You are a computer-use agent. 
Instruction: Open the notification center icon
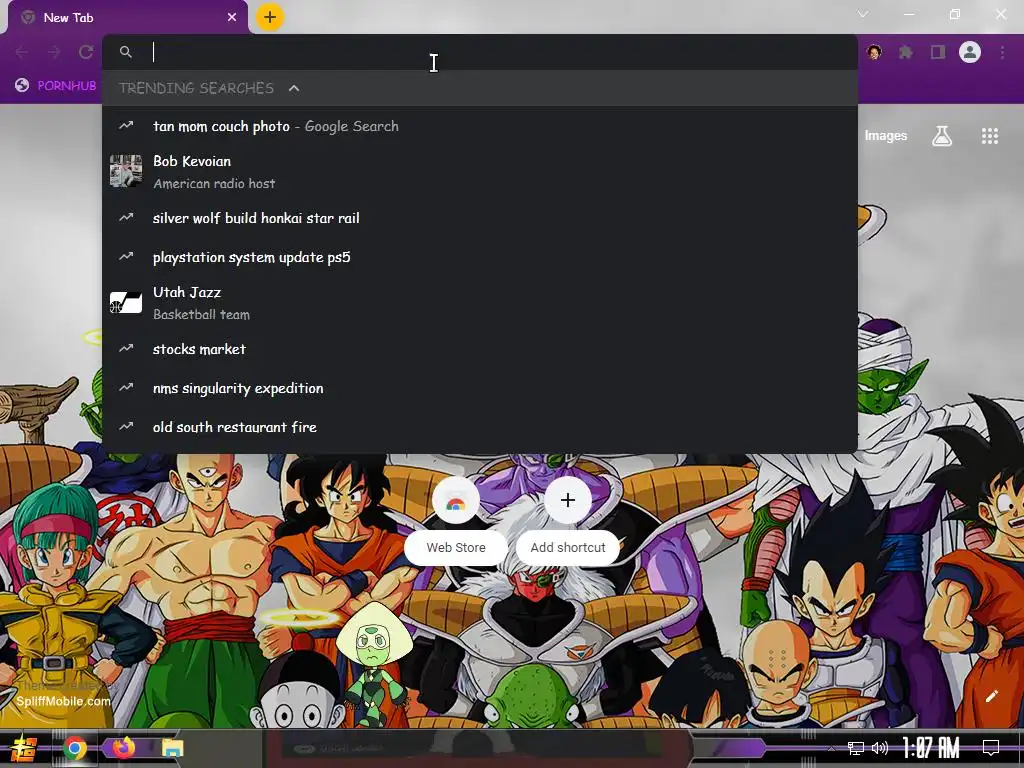[x=991, y=748]
